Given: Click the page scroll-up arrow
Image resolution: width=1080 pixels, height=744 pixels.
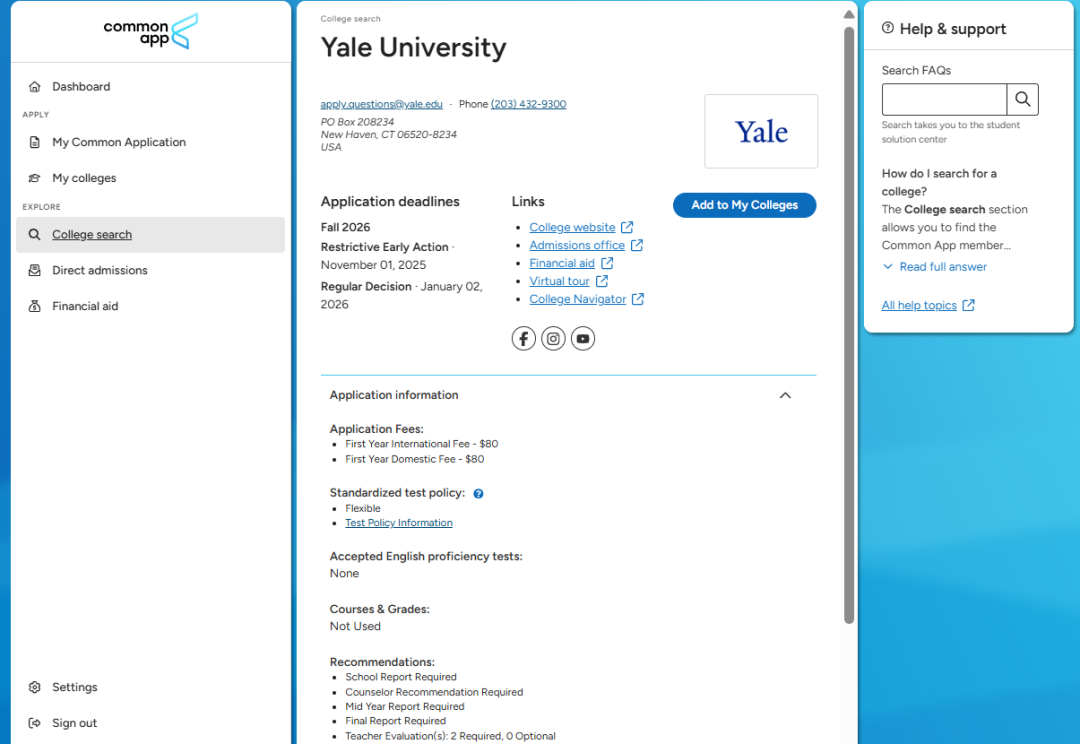Looking at the screenshot, I should [849, 15].
